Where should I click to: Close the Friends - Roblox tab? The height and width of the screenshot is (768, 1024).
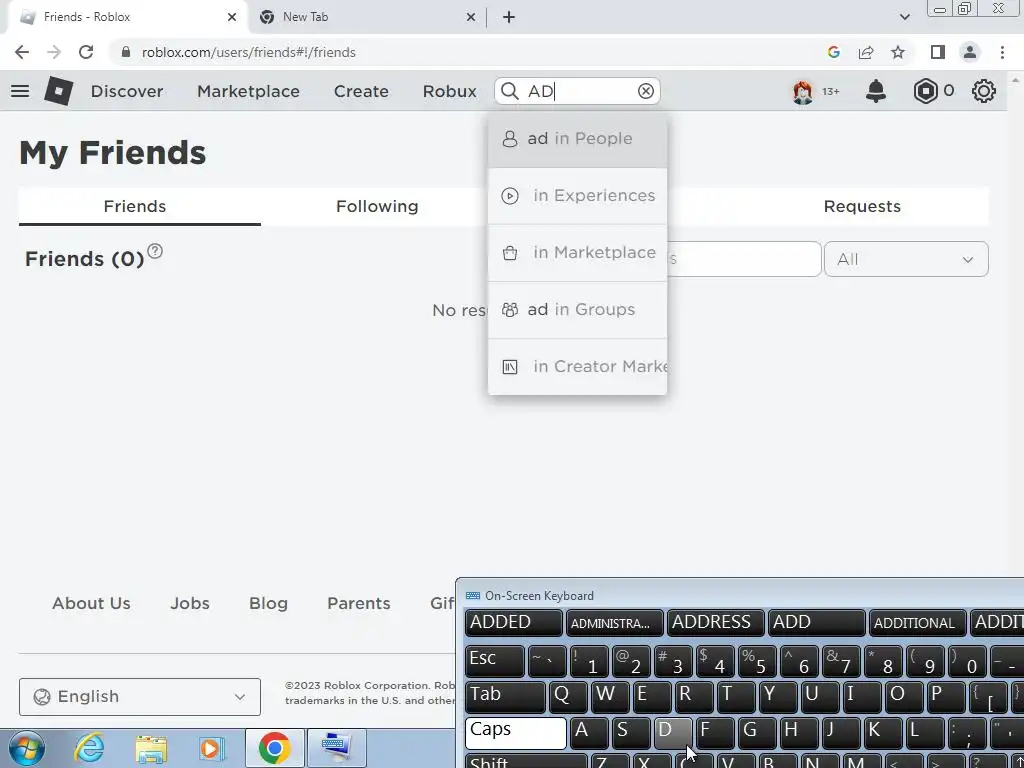[232, 18]
